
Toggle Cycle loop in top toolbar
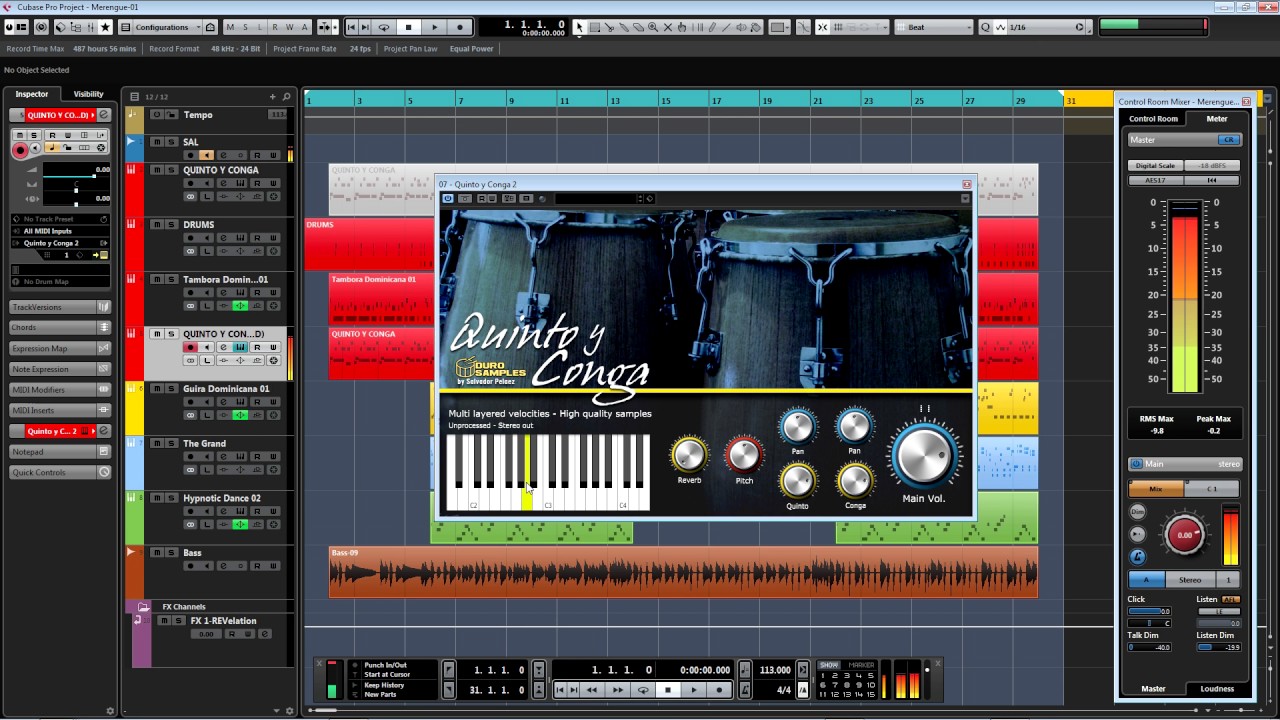pos(384,27)
